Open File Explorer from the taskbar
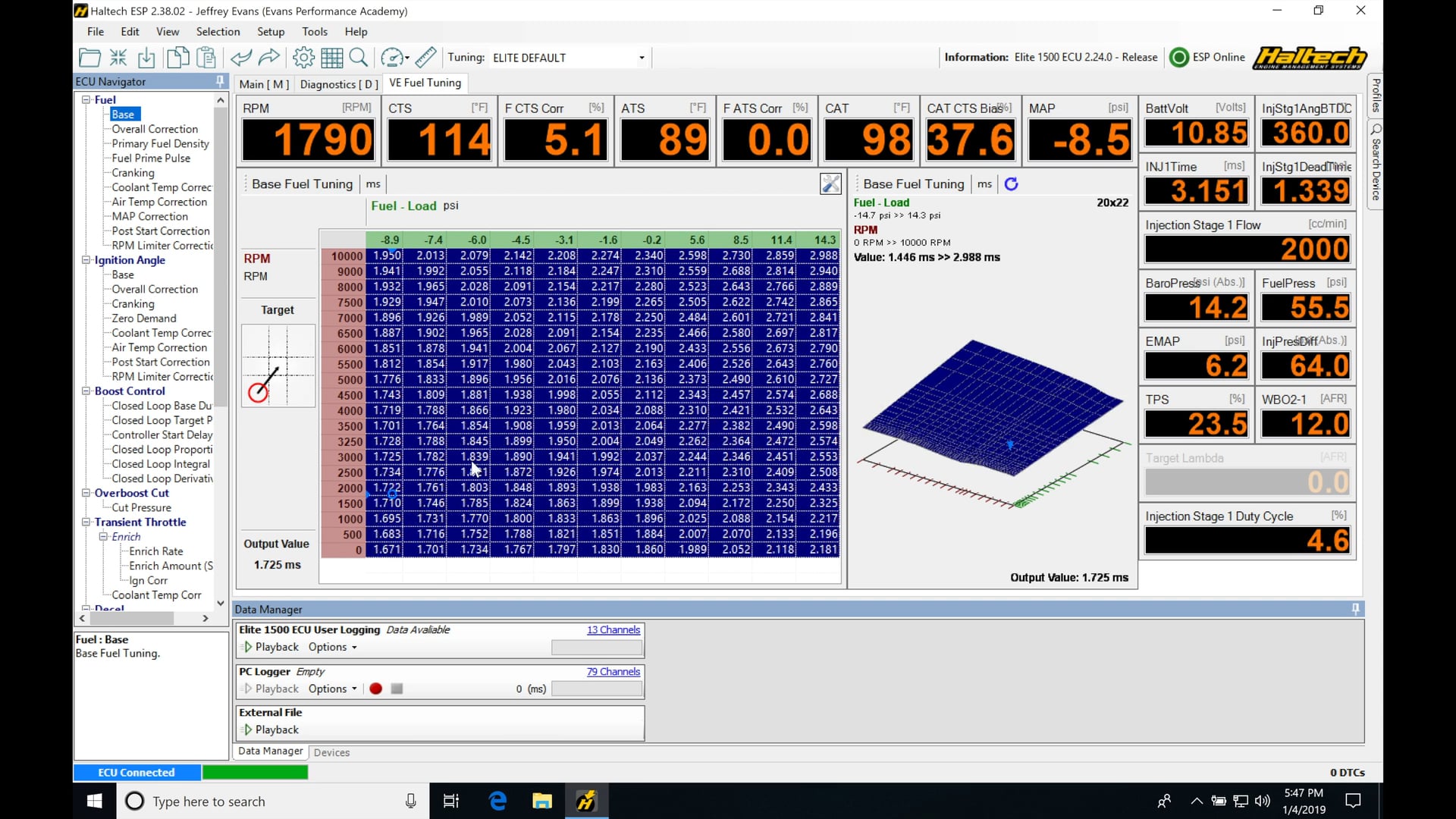Screen dimensions: 1456x819 pyautogui.click(x=541, y=801)
